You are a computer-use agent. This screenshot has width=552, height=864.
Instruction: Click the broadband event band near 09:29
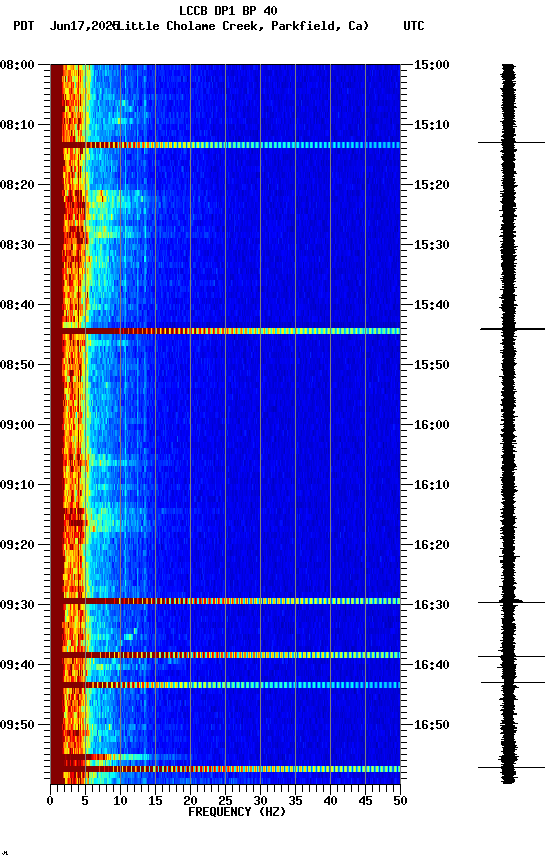[x=225, y=601]
